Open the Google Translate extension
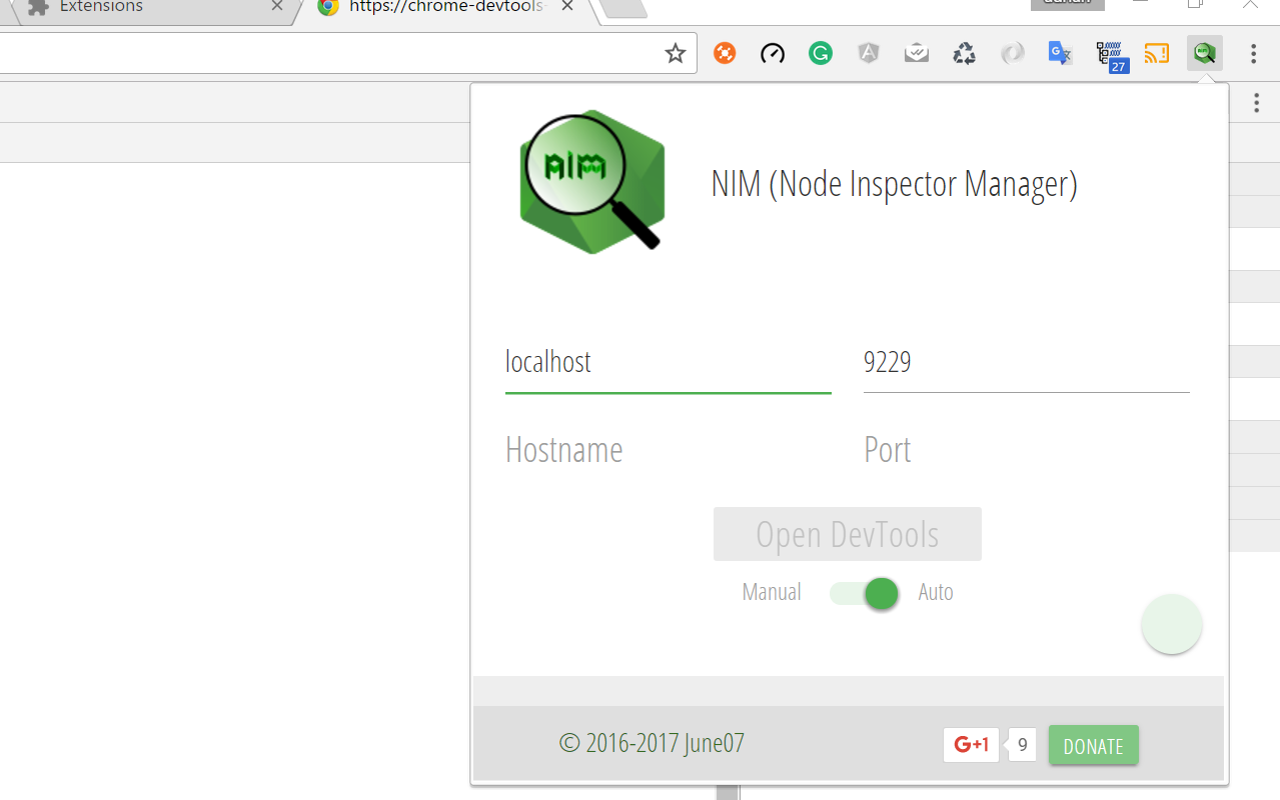The height and width of the screenshot is (800, 1280). (x=1060, y=53)
